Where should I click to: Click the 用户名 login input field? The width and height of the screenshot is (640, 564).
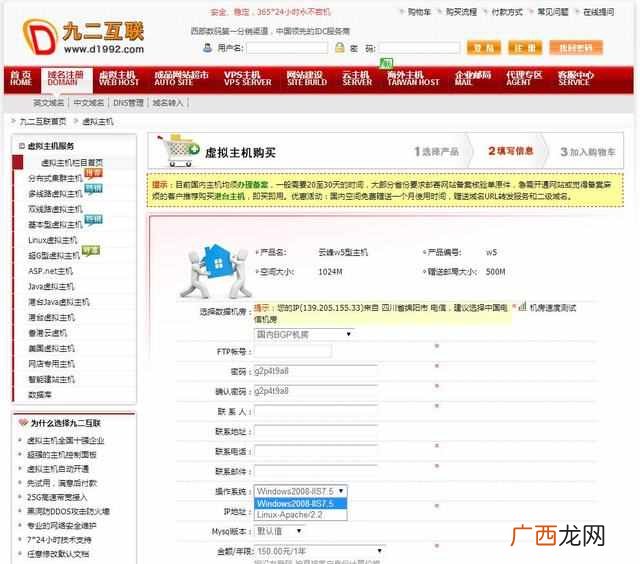287,48
